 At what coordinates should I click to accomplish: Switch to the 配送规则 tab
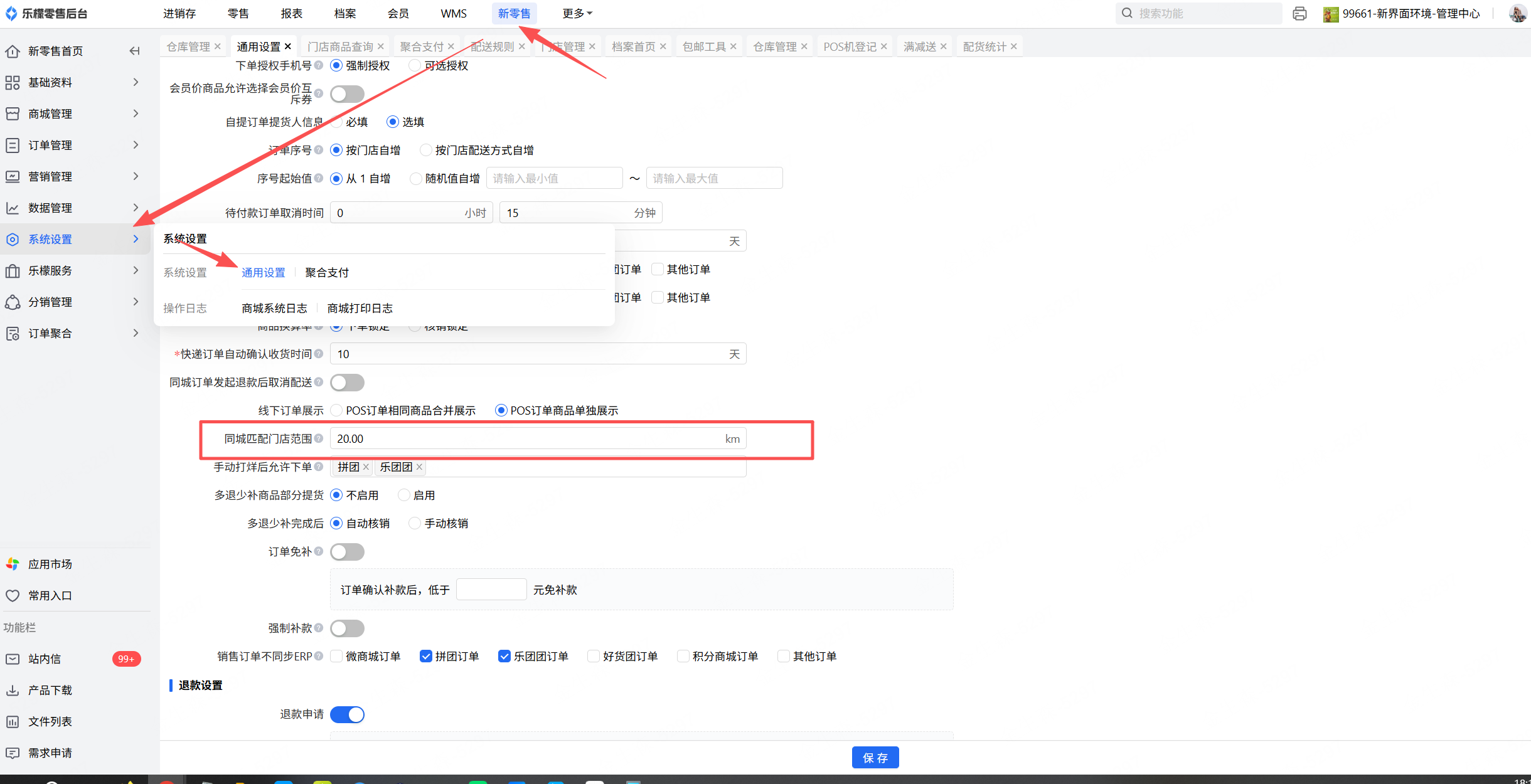(x=492, y=46)
